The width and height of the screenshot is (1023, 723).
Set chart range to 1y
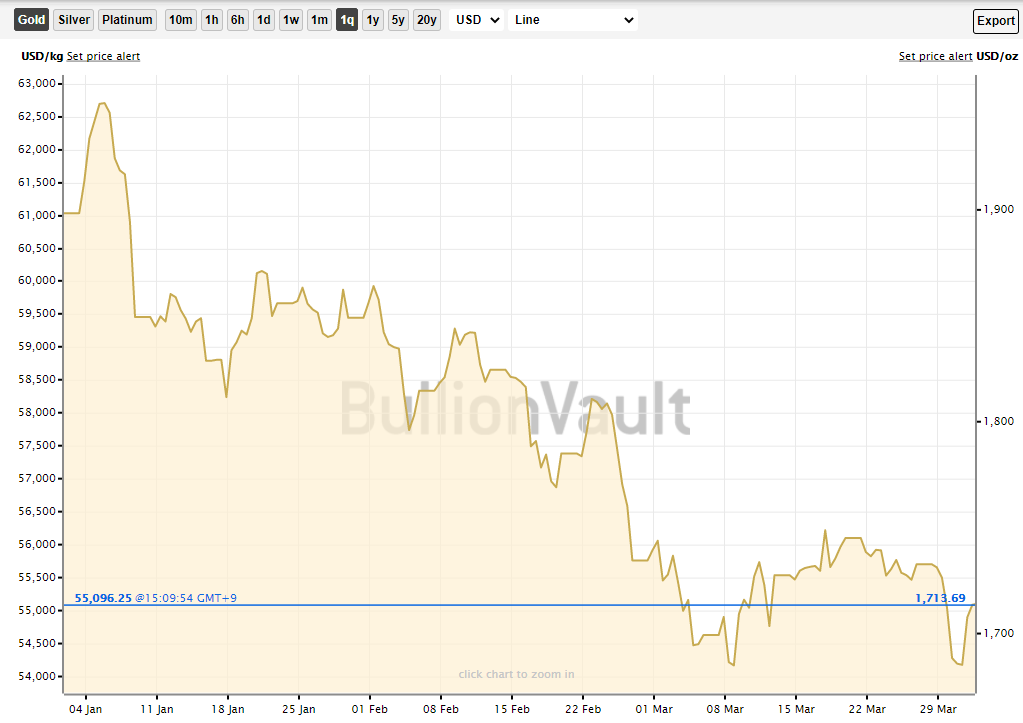pos(373,20)
